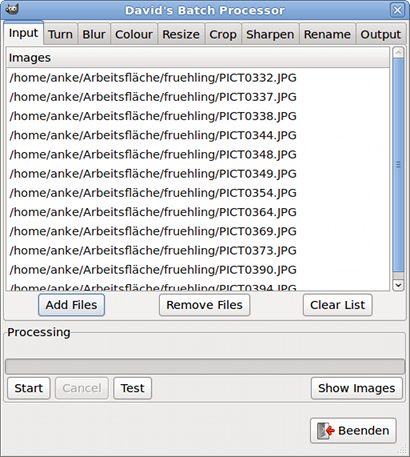
Task: Click the Clear List button
Action: point(338,305)
